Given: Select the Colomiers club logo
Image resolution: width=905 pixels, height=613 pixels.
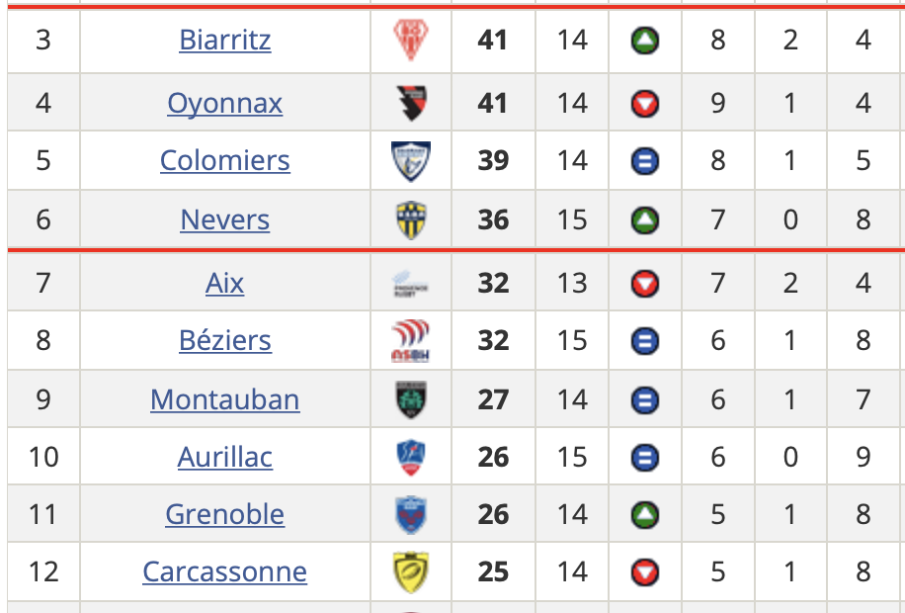Looking at the screenshot, I should click(411, 160).
